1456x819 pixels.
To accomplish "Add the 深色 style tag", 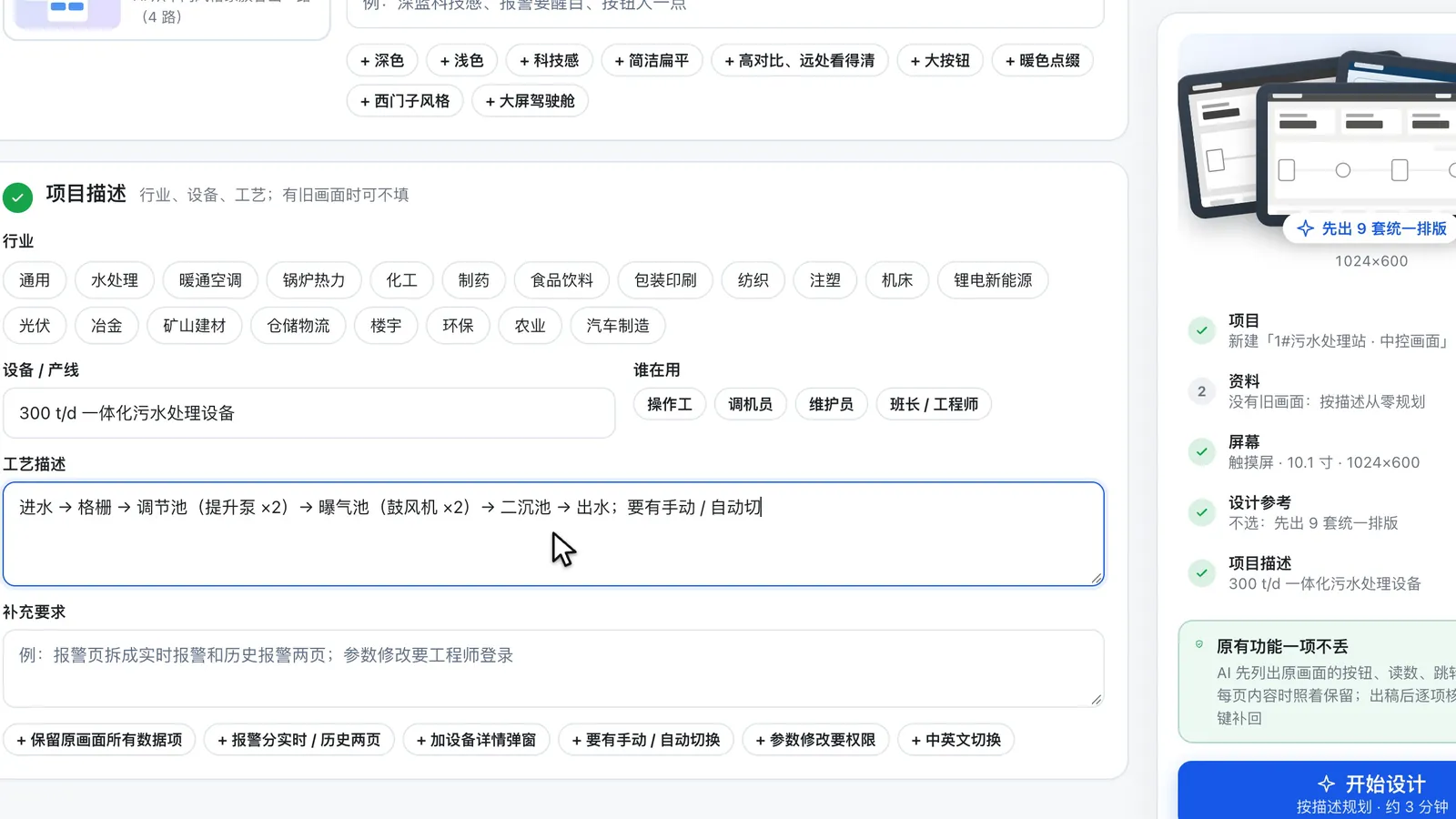I will (x=382, y=60).
